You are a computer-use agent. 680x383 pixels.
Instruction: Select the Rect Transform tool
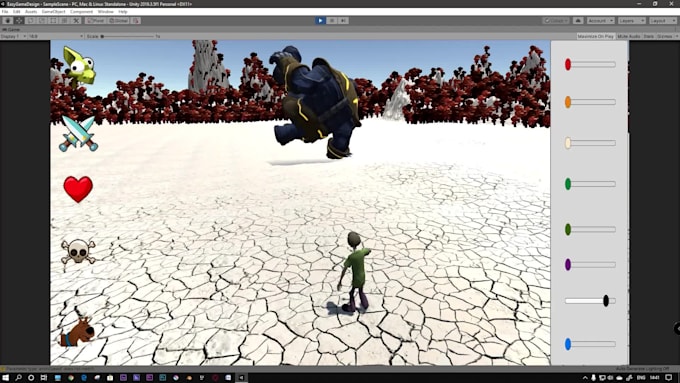click(x=53, y=20)
